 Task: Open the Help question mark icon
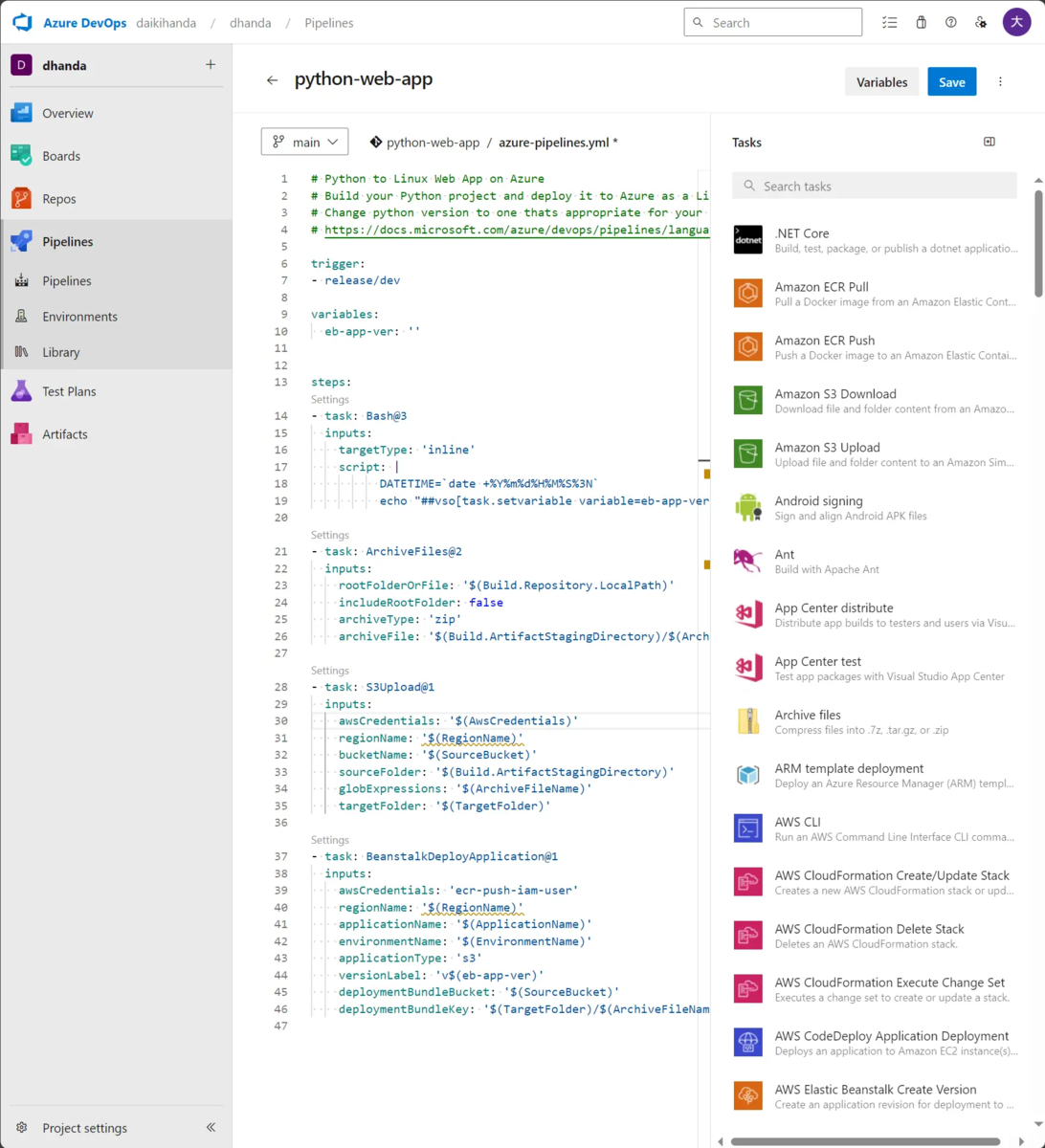click(951, 23)
